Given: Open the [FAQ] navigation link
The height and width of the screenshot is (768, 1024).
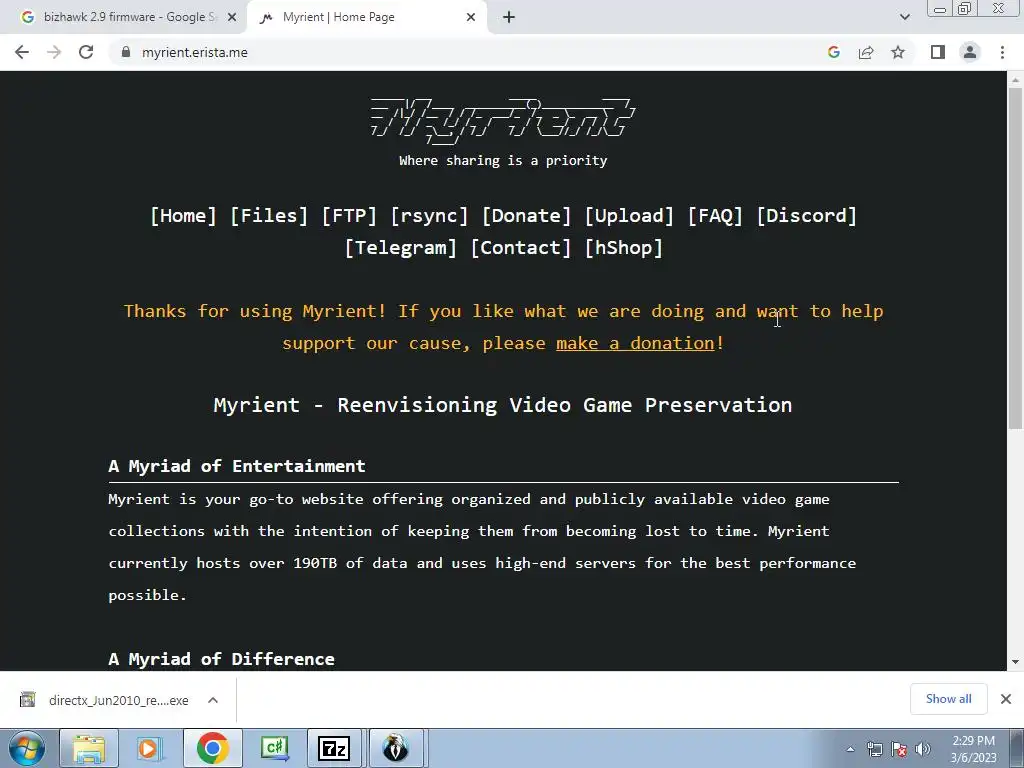Looking at the screenshot, I should (715, 216).
